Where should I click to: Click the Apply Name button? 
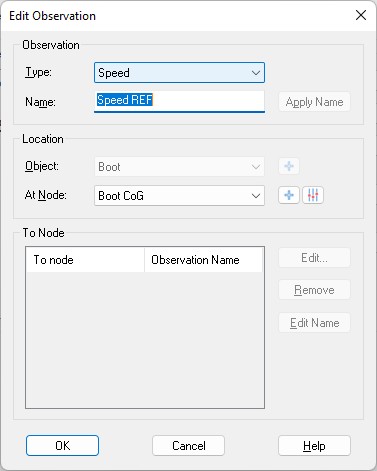[x=314, y=102]
